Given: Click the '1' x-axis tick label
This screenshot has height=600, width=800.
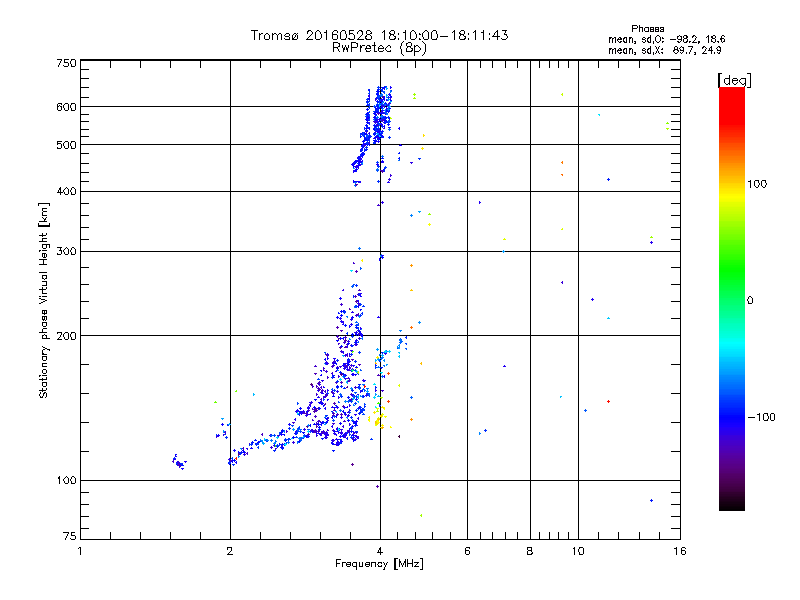Looking at the screenshot, I should pos(80,551).
